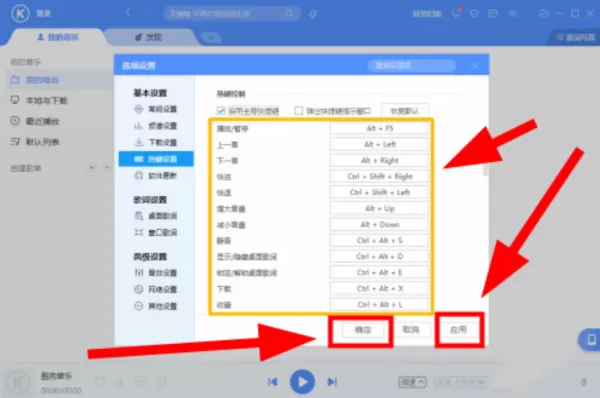The image size is (600, 398).
Task: Select 桌面歌词 in settings sidebar
Action: pos(156,216)
